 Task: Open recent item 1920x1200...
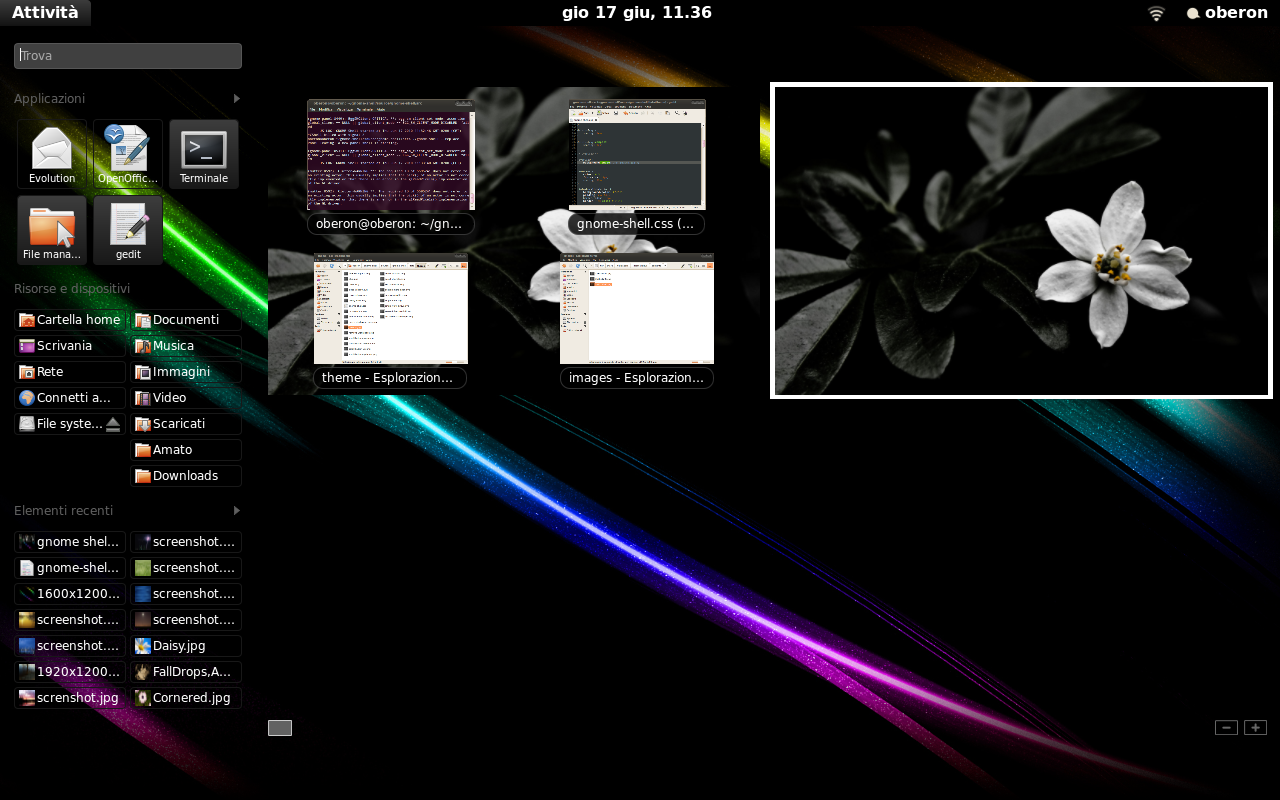pos(70,672)
